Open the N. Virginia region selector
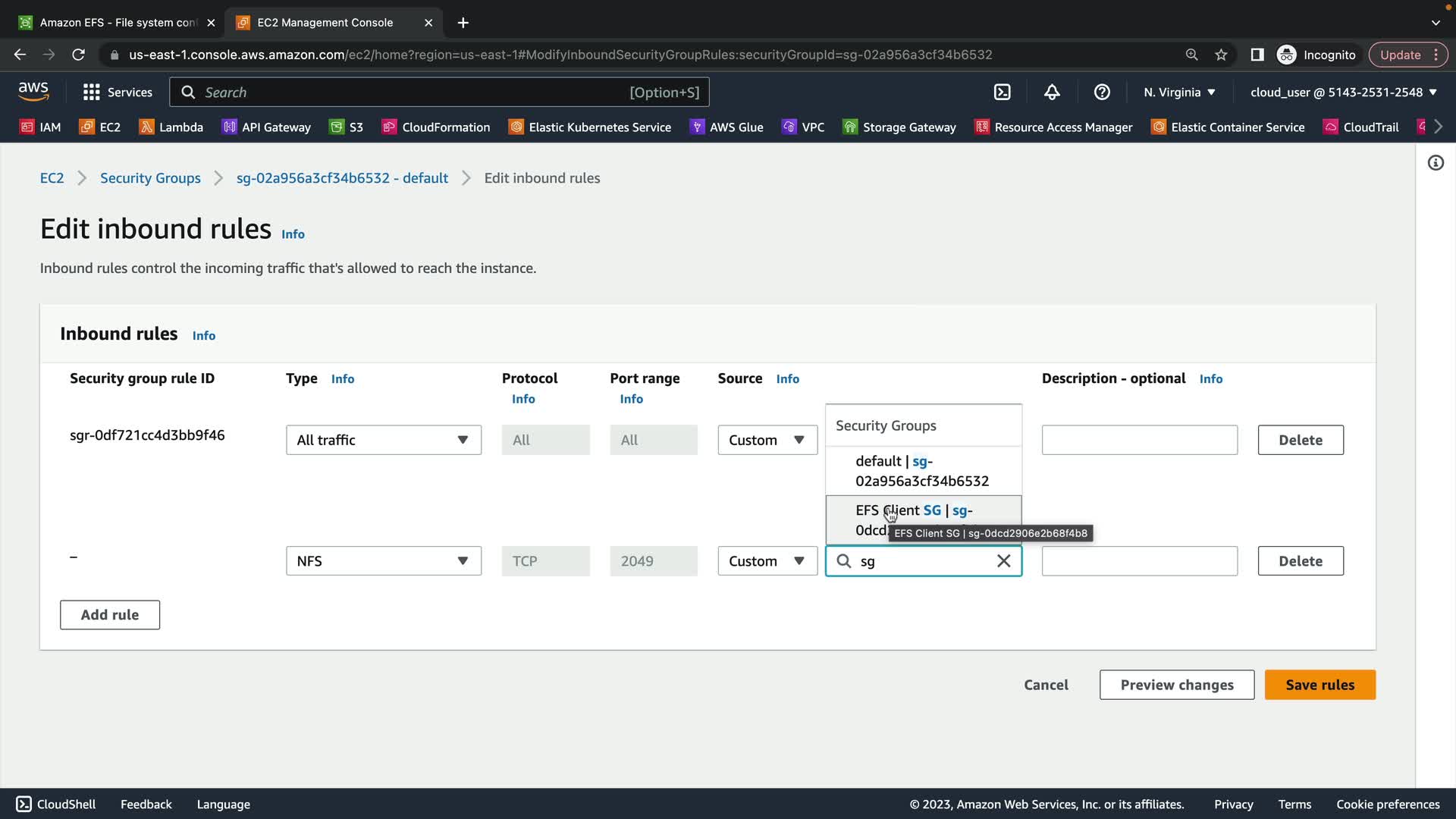This screenshot has height=819, width=1456. click(1179, 92)
